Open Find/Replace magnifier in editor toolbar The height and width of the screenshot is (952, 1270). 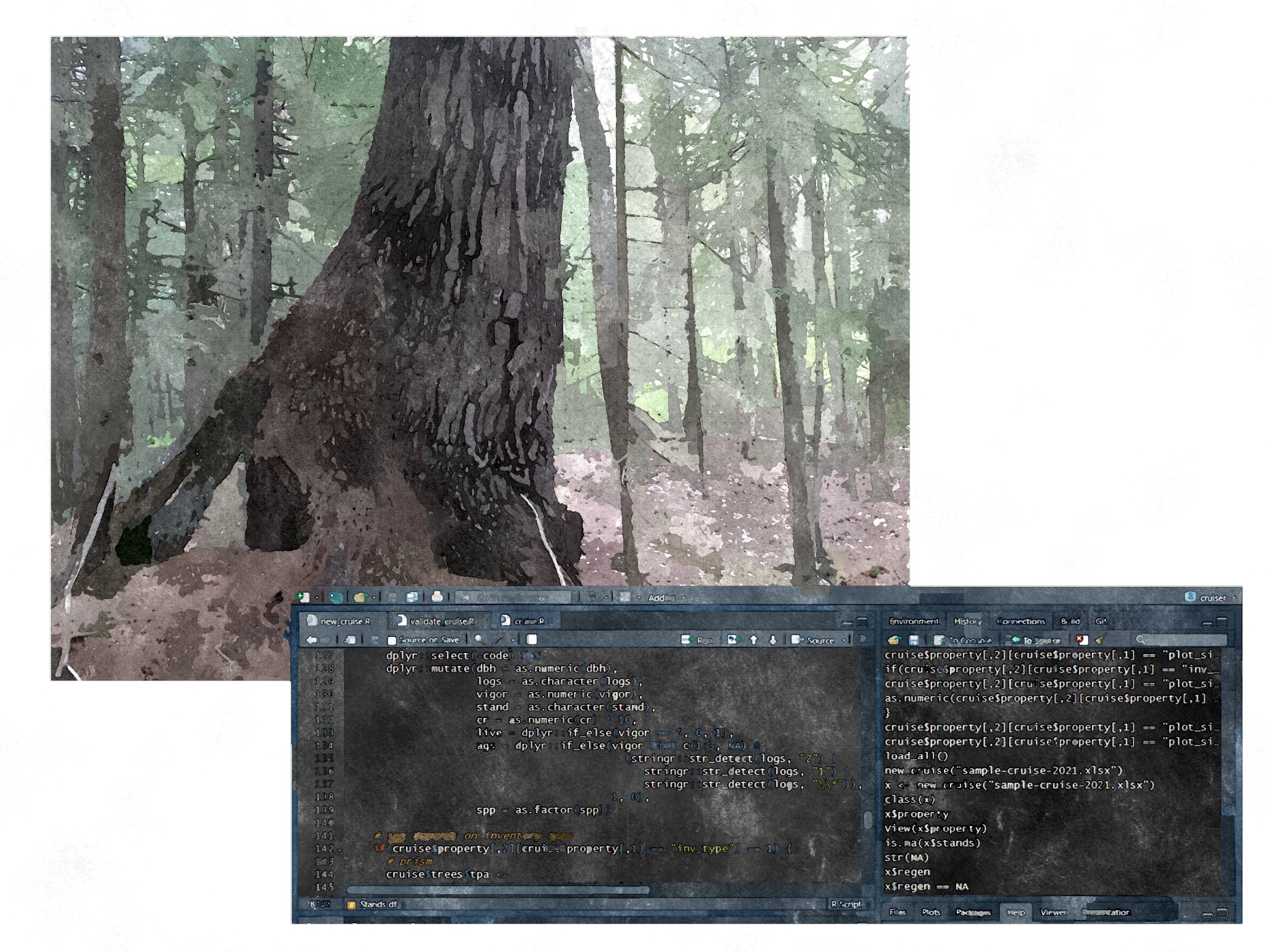tap(480, 640)
